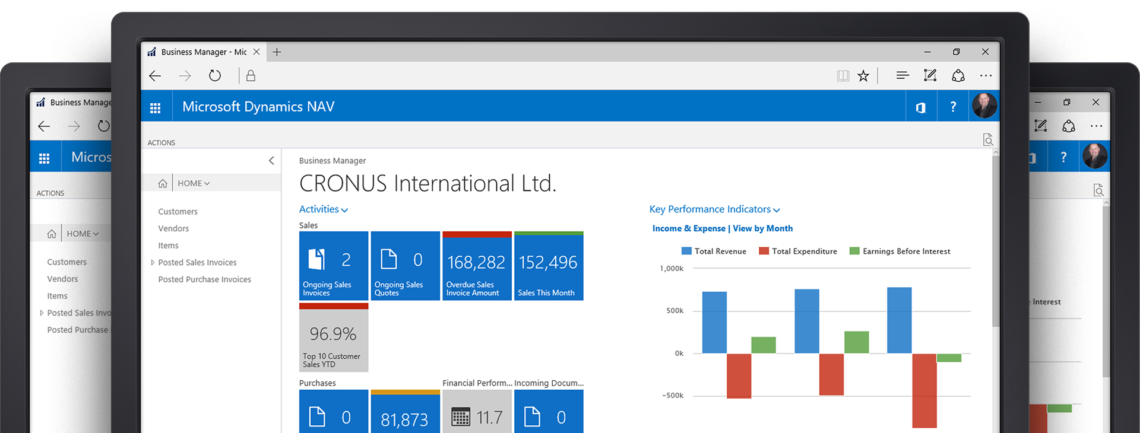Open Help icon in right background window
This screenshot has height=433, width=1140.
[x=1062, y=157]
